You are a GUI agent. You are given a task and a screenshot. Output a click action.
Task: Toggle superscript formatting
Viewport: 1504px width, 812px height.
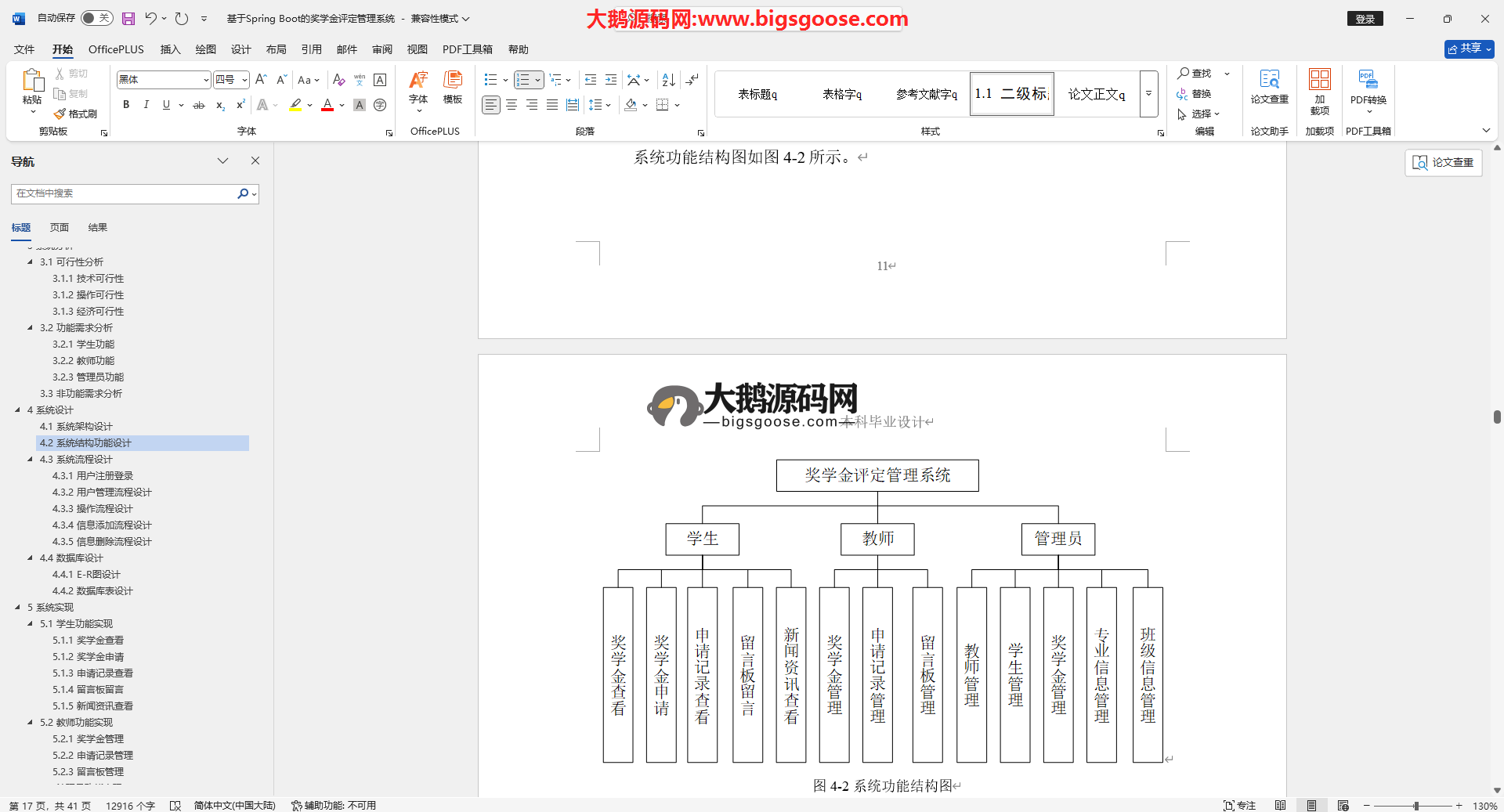click(240, 105)
